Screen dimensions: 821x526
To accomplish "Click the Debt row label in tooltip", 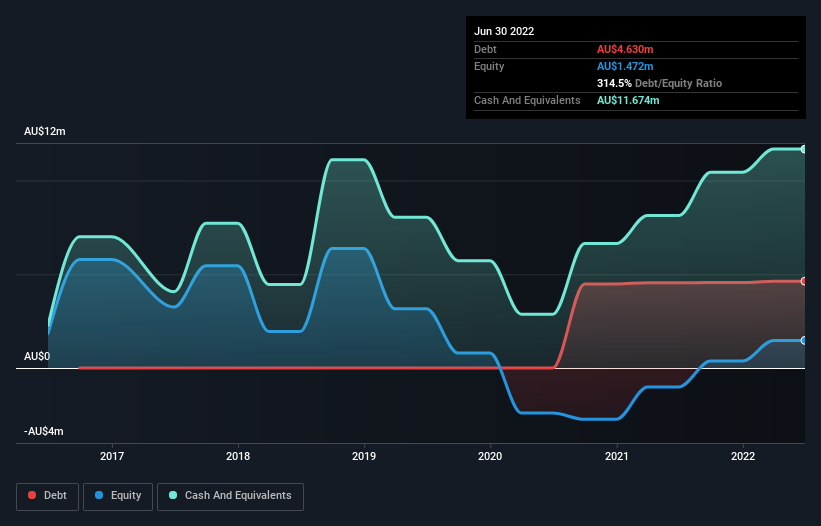I will tap(485, 49).
